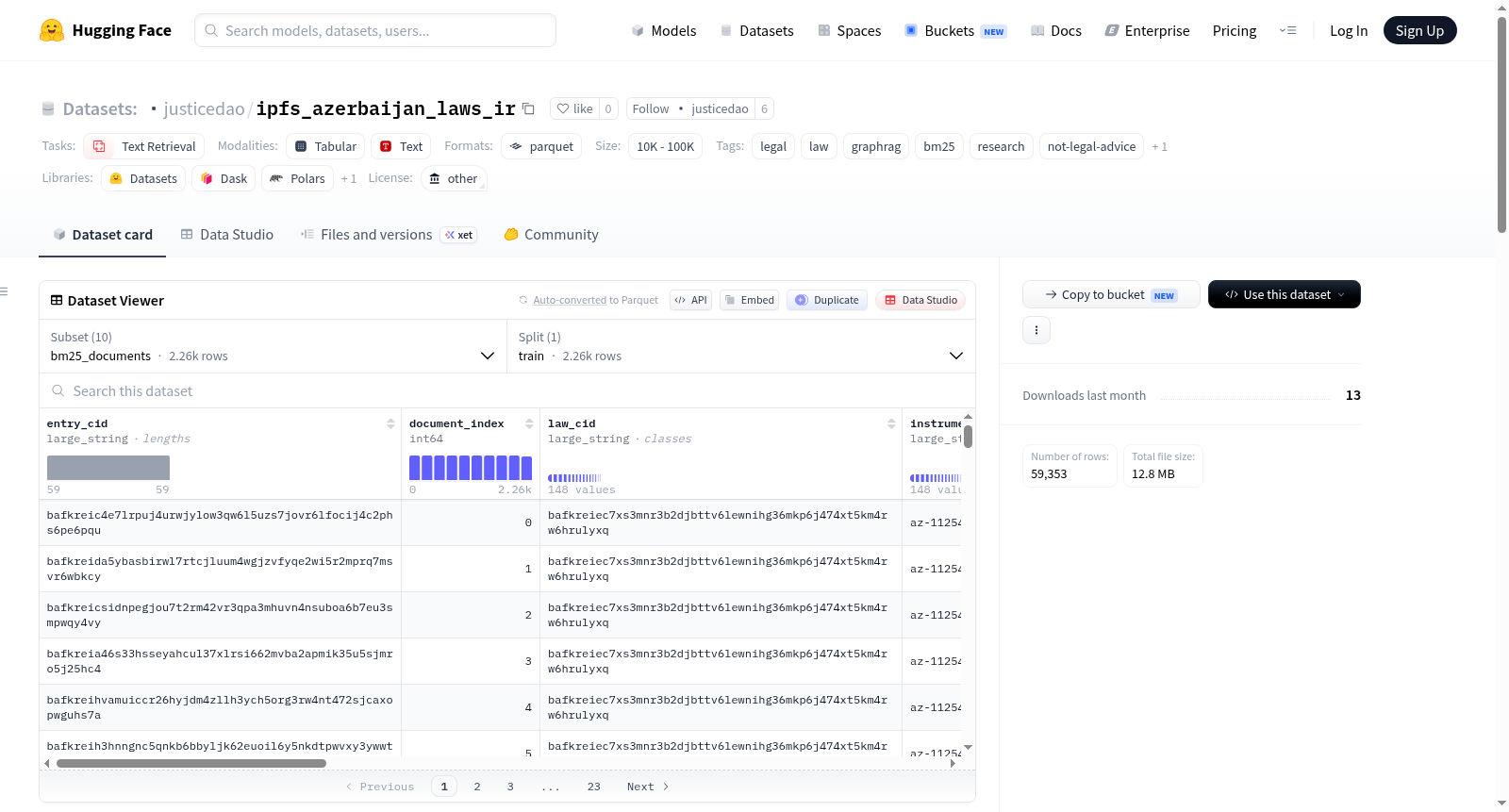
Task: Click the row with document_index 3
Action: coord(500,661)
